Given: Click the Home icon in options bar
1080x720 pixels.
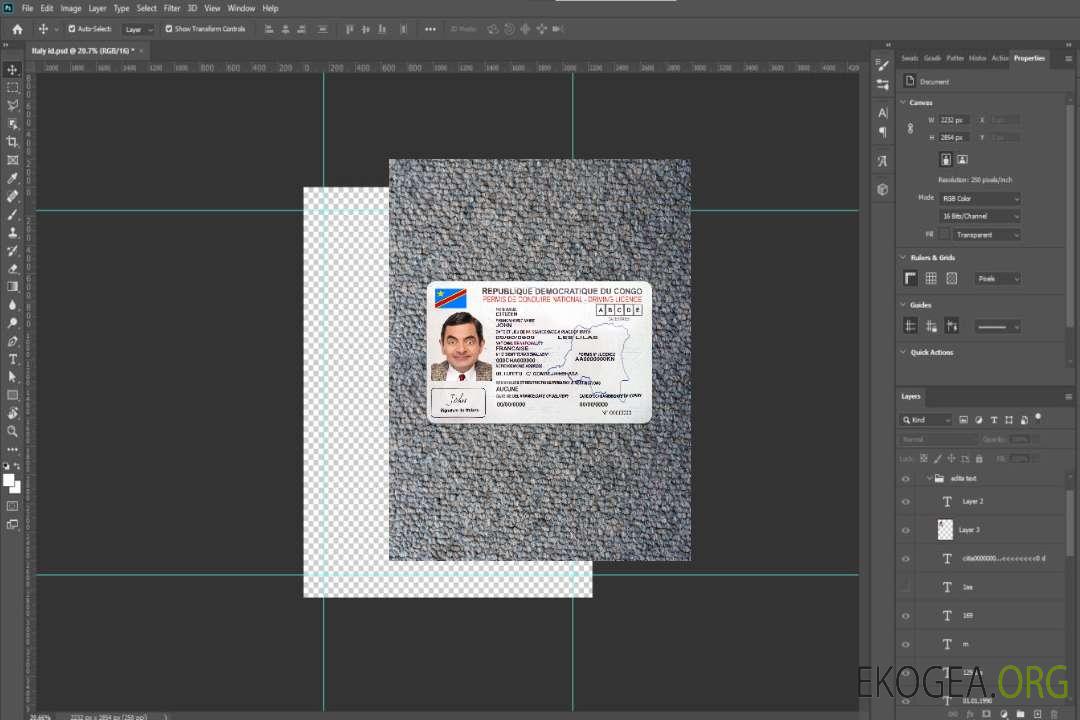Looking at the screenshot, I should (x=17, y=29).
